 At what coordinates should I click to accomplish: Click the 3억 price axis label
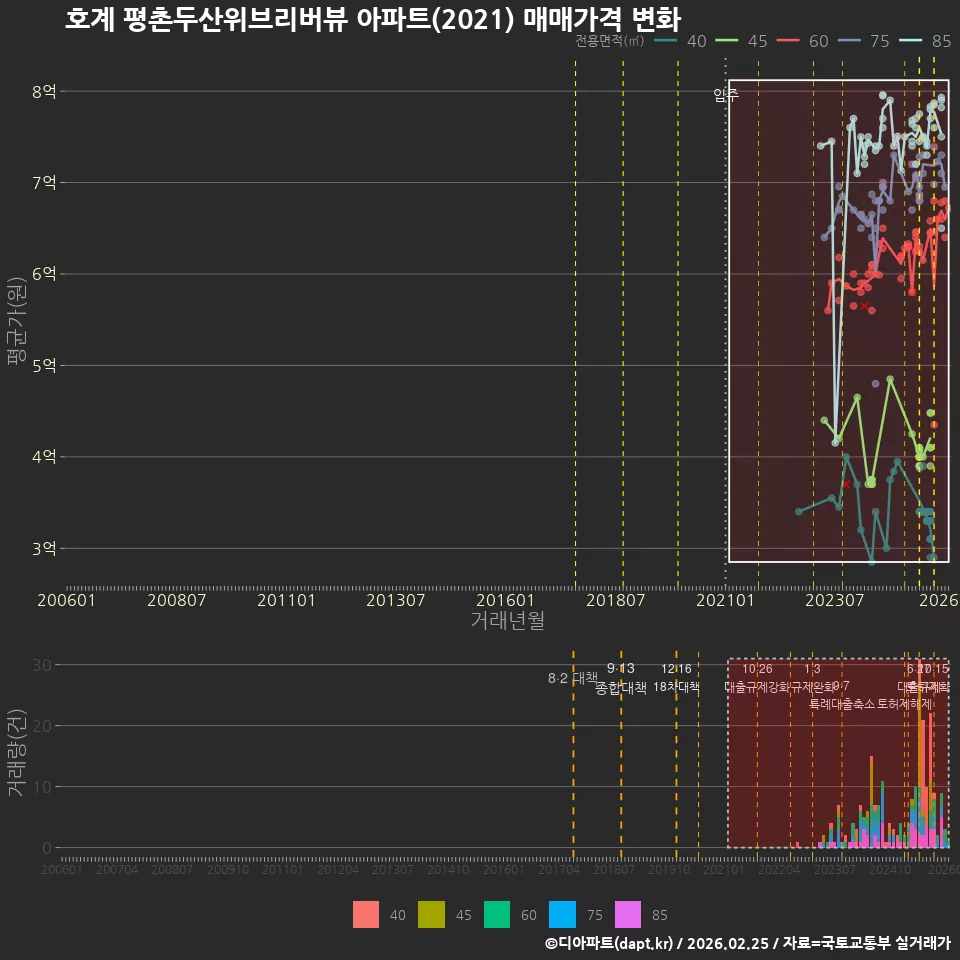[44, 549]
